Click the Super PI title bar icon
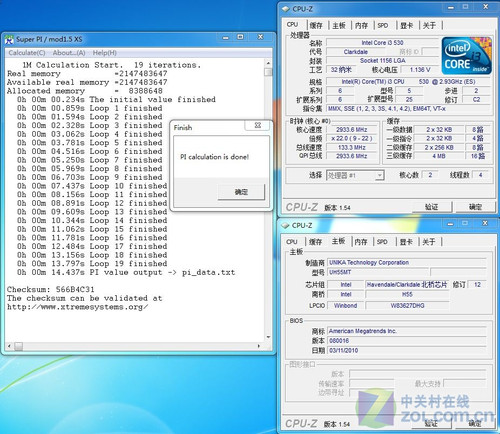 [x=10, y=39]
